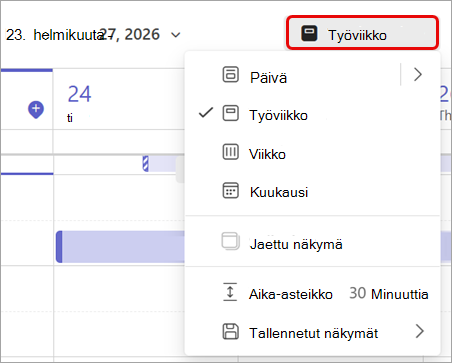Image resolution: width=452 pixels, height=363 pixels.
Task: Open Tallennetut näkymät saved views
Action: click(312, 332)
